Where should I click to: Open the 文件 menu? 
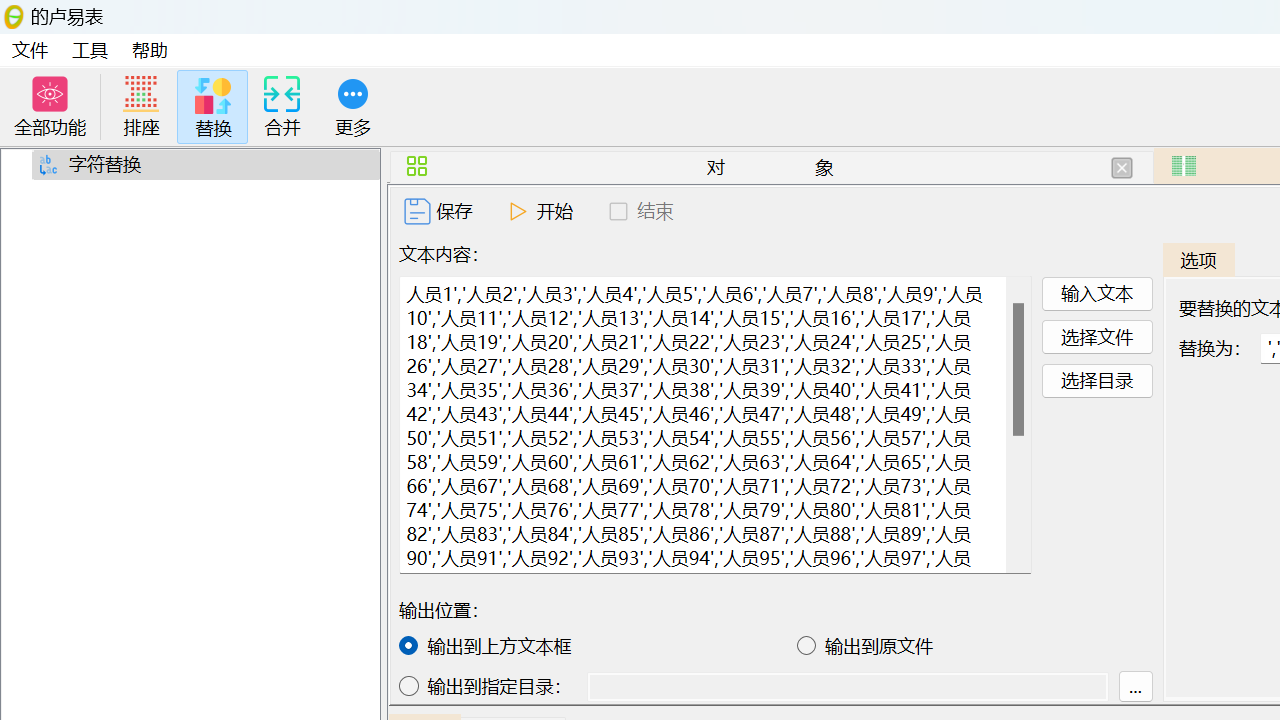29,50
